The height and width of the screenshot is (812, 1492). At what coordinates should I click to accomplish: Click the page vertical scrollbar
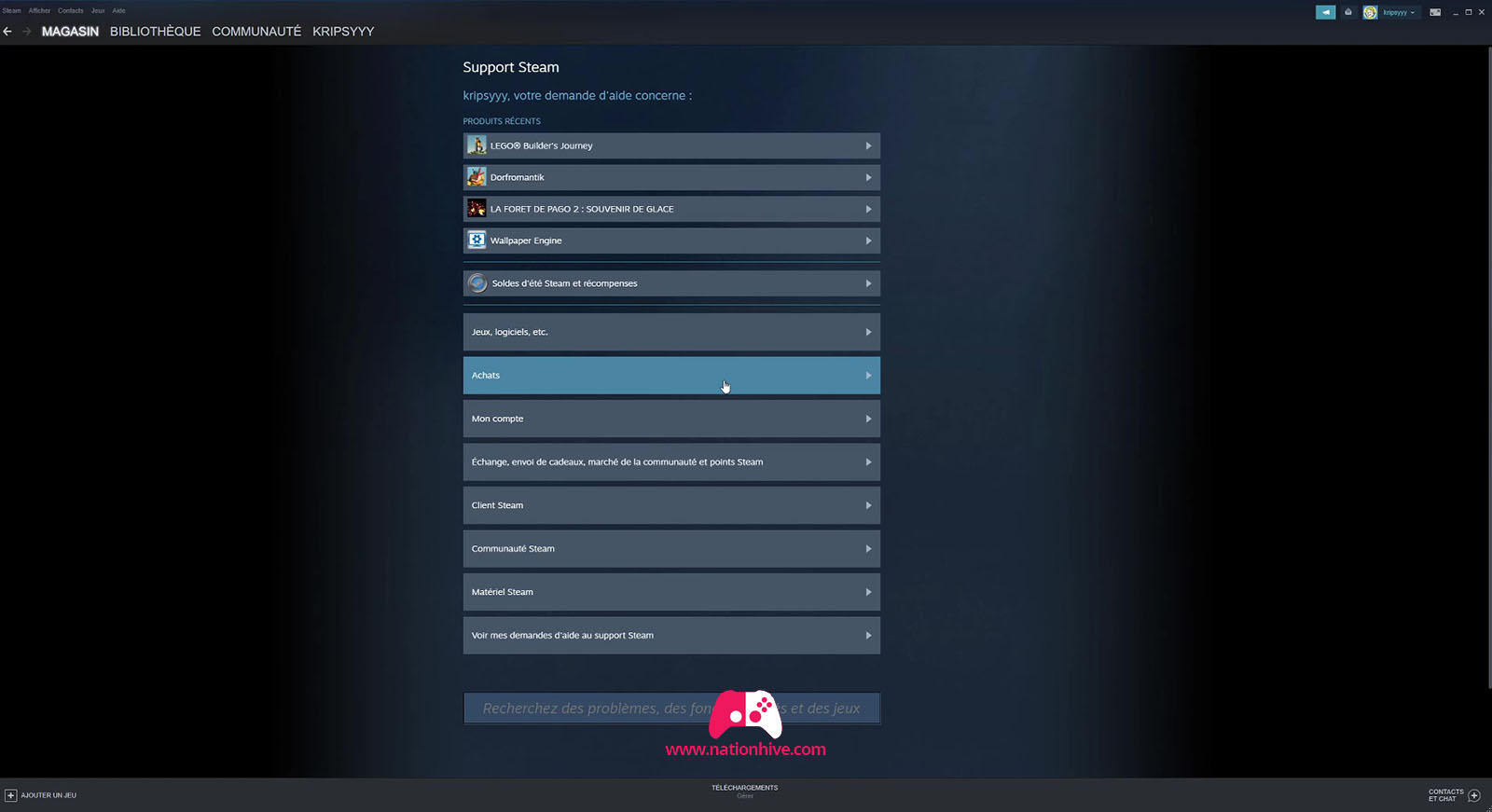point(1488,367)
